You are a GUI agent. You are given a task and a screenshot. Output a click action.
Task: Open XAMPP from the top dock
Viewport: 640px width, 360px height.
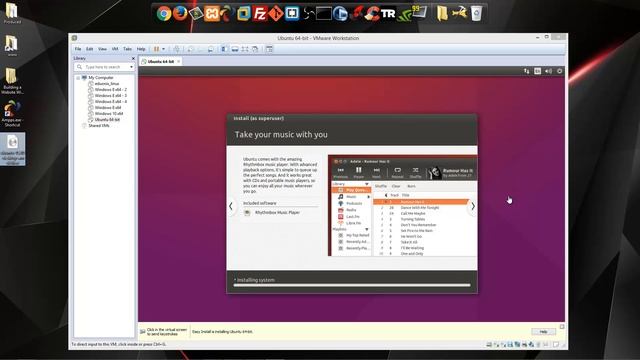pyautogui.click(x=212, y=14)
